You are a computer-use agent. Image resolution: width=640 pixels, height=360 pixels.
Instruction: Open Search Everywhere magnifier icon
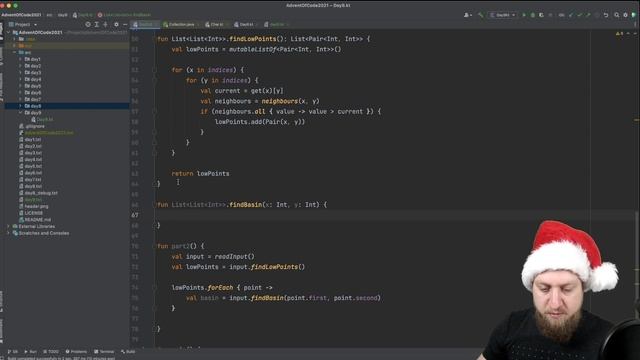tap(617, 15)
